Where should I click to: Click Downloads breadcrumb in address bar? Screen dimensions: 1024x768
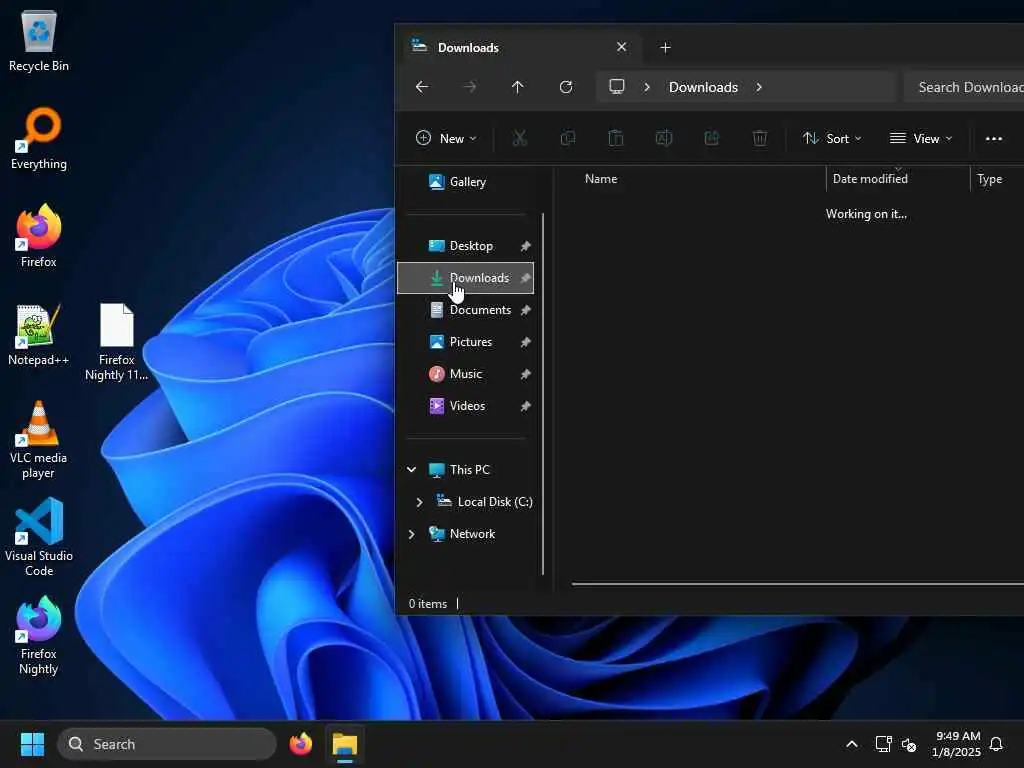click(703, 87)
